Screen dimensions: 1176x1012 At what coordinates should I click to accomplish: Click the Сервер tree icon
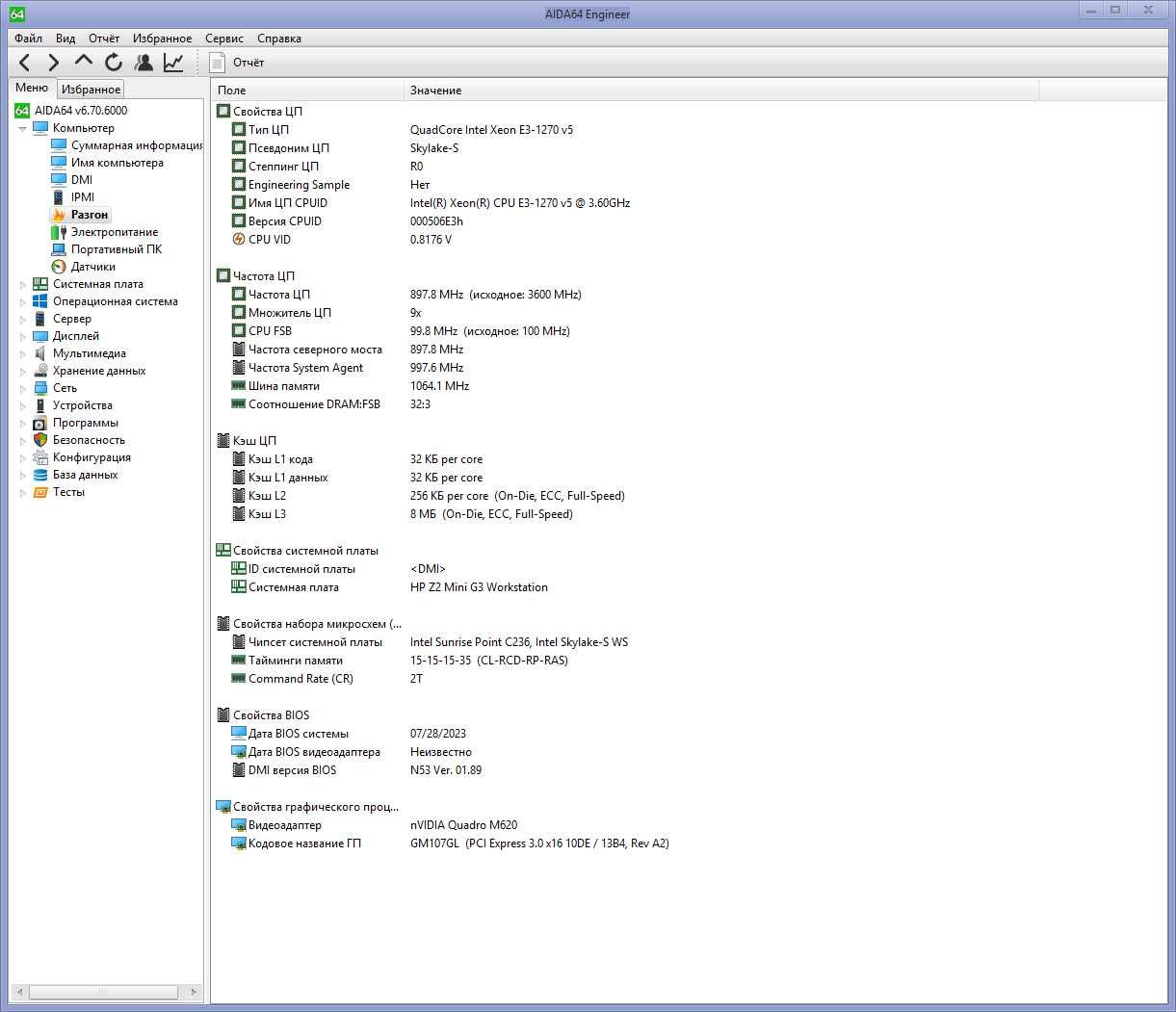[40, 319]
